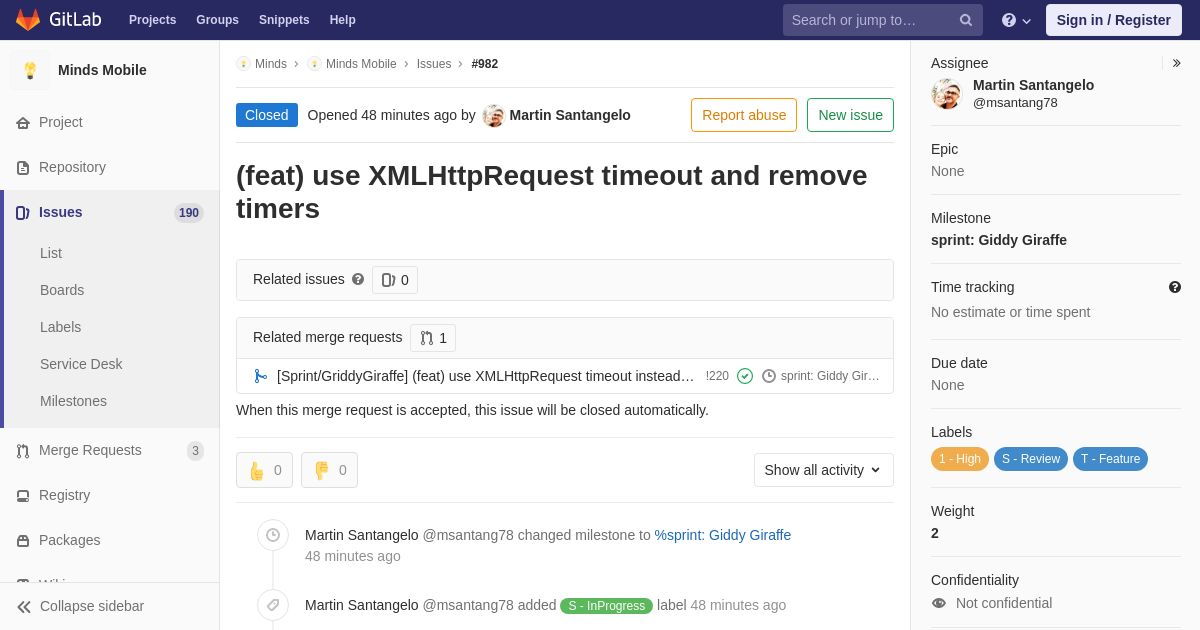Click the Repository file icon in sidebar
This screenshot has height=630, width=1200.
[23, 168]
